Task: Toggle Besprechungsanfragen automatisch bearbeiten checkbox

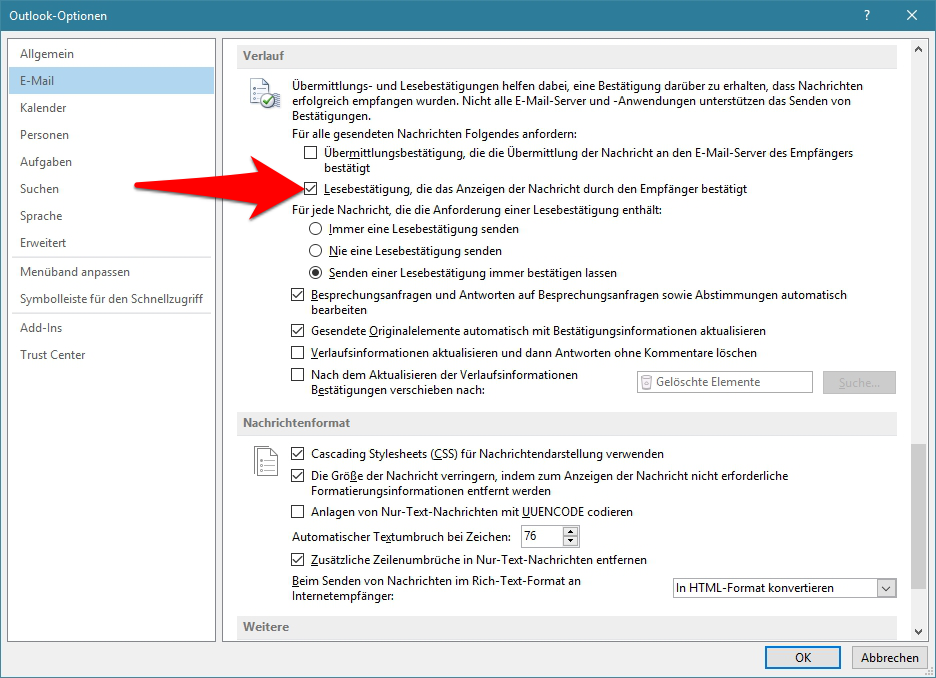Action: tap(297, 295)
